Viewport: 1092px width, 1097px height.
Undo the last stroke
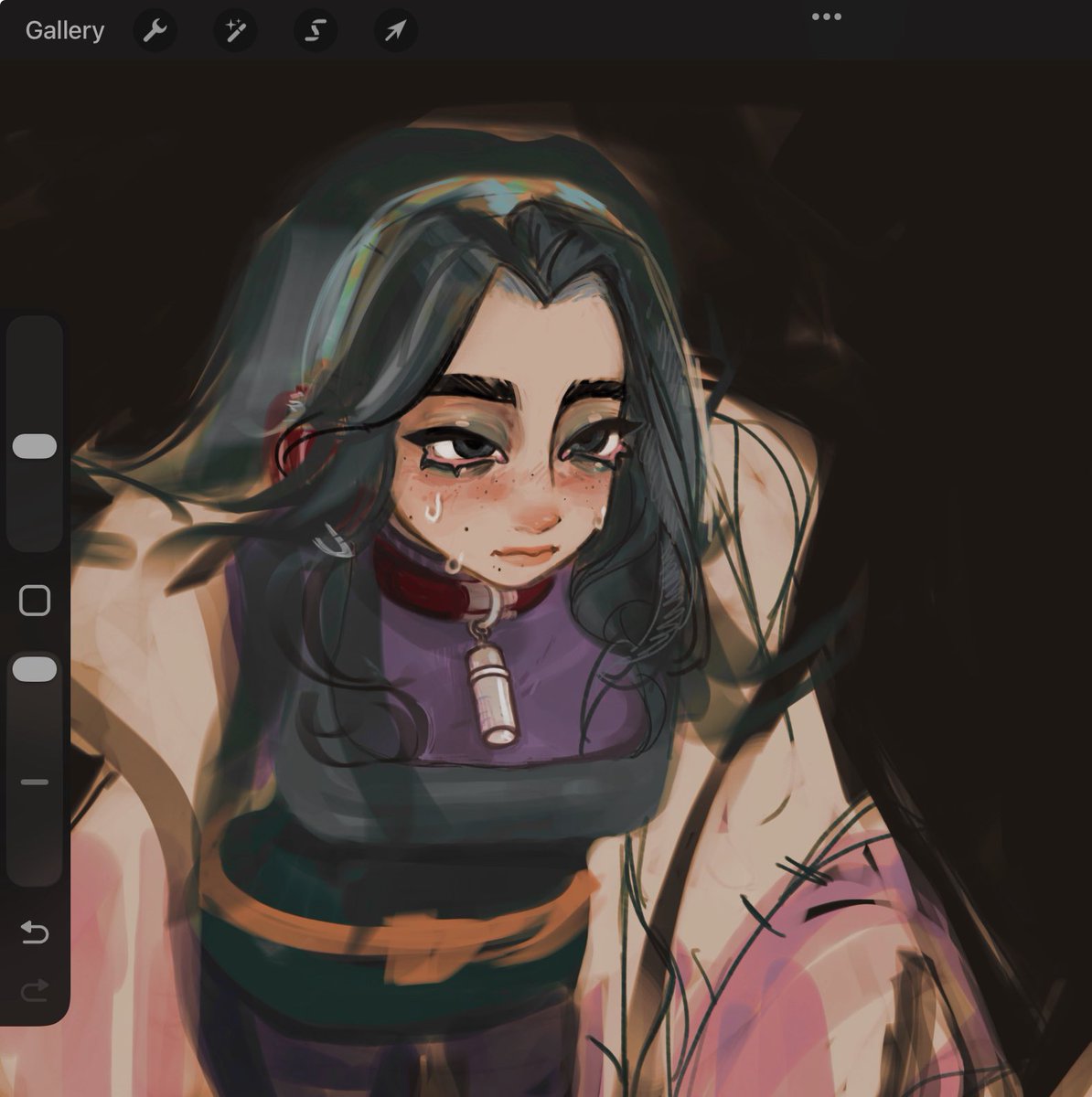tap(35, 932)
